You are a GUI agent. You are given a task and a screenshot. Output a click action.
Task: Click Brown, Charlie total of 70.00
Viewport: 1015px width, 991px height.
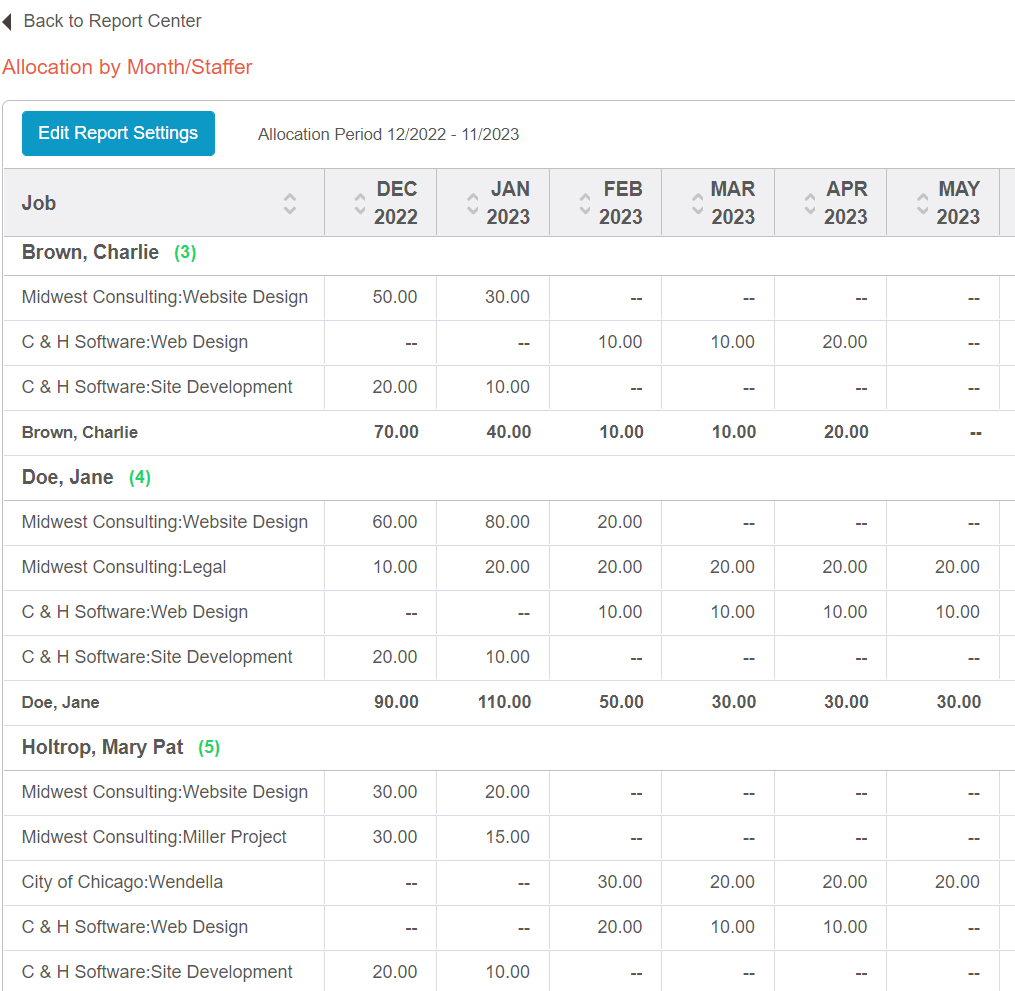point(396,432)
